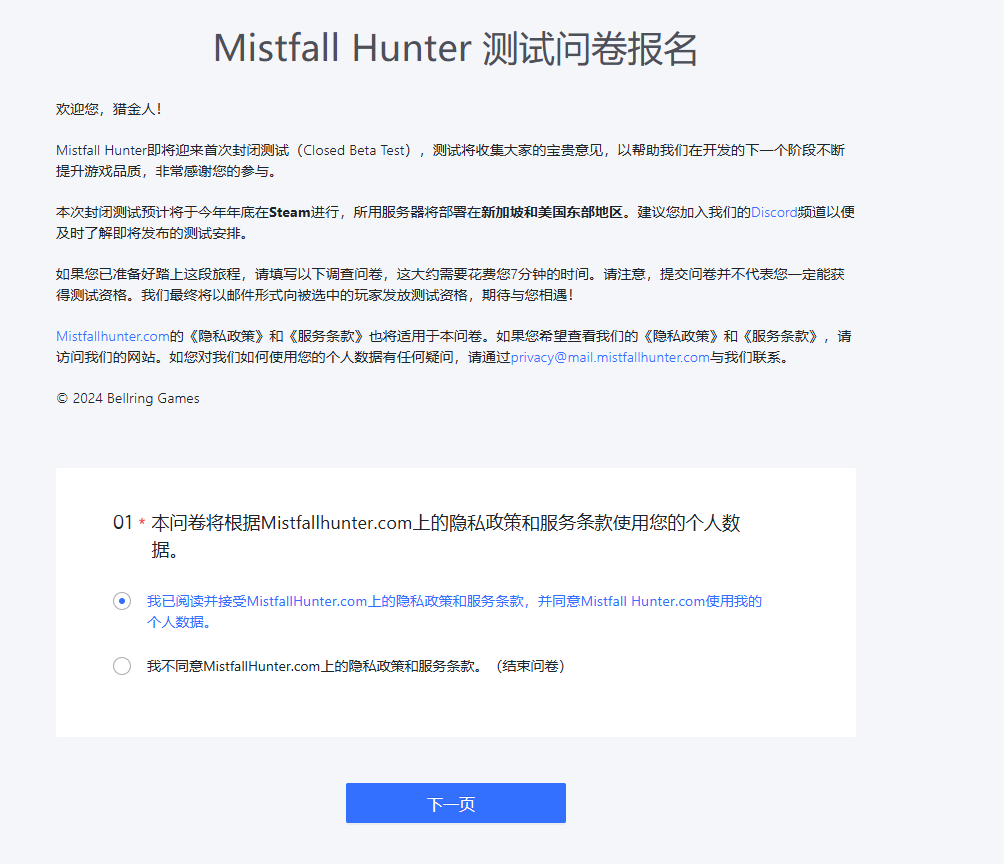Click the question 01 text about personal data
Screen dimensions: 1004x864
click(446, 535)
